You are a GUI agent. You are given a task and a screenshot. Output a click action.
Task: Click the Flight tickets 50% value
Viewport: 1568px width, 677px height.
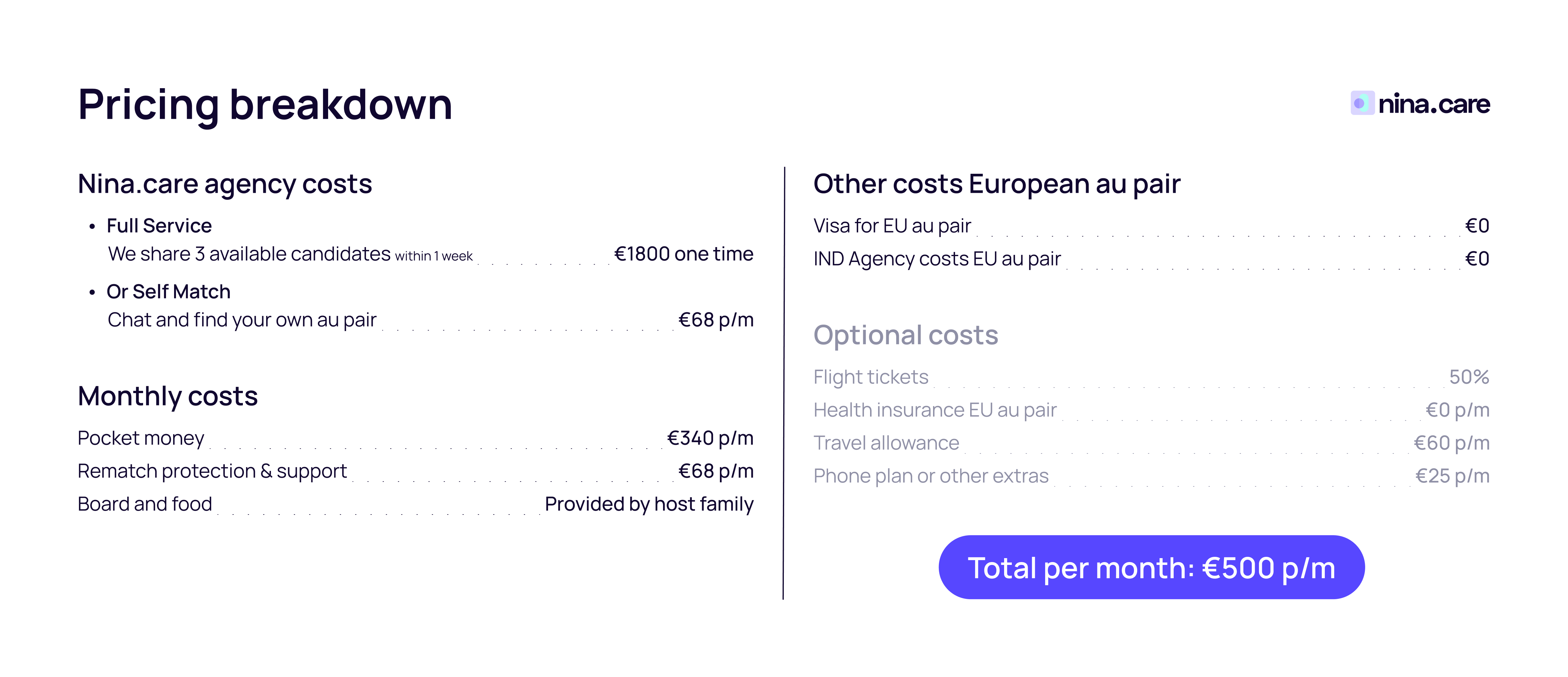point(1468,377)
